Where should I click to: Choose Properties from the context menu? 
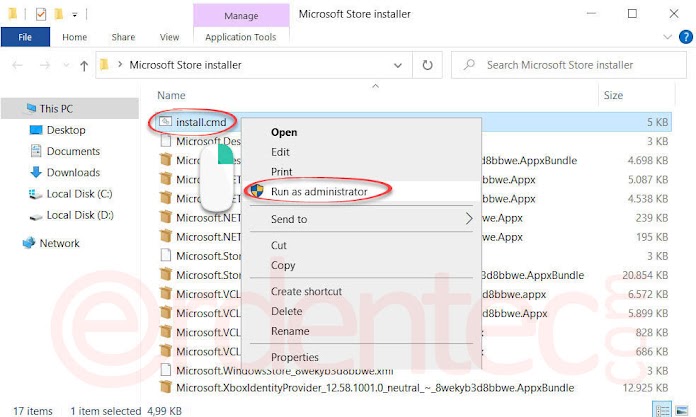[295, 357]
